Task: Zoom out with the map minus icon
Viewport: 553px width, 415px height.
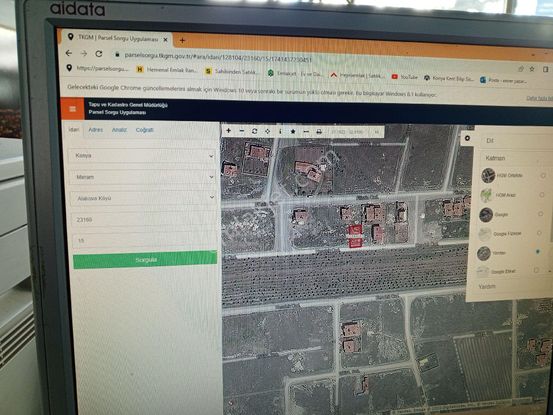Action: click(242, 131)
